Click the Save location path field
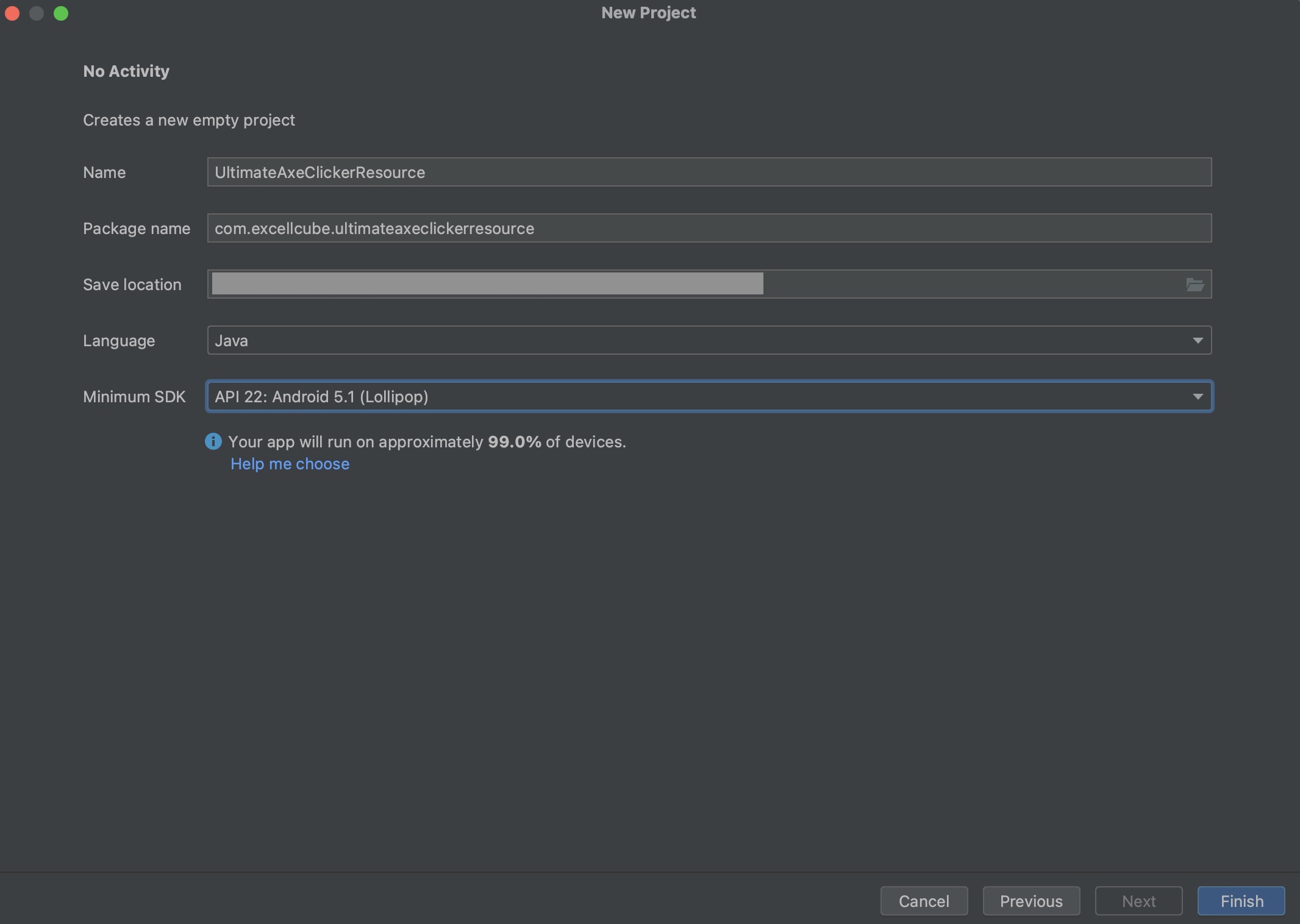1300x924 pixels. point(671,285)
